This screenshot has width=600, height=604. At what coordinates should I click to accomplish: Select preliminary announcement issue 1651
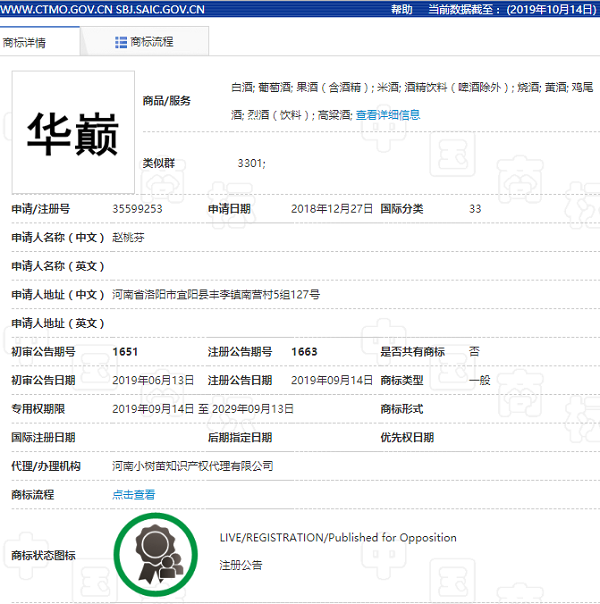coord(125,352)
